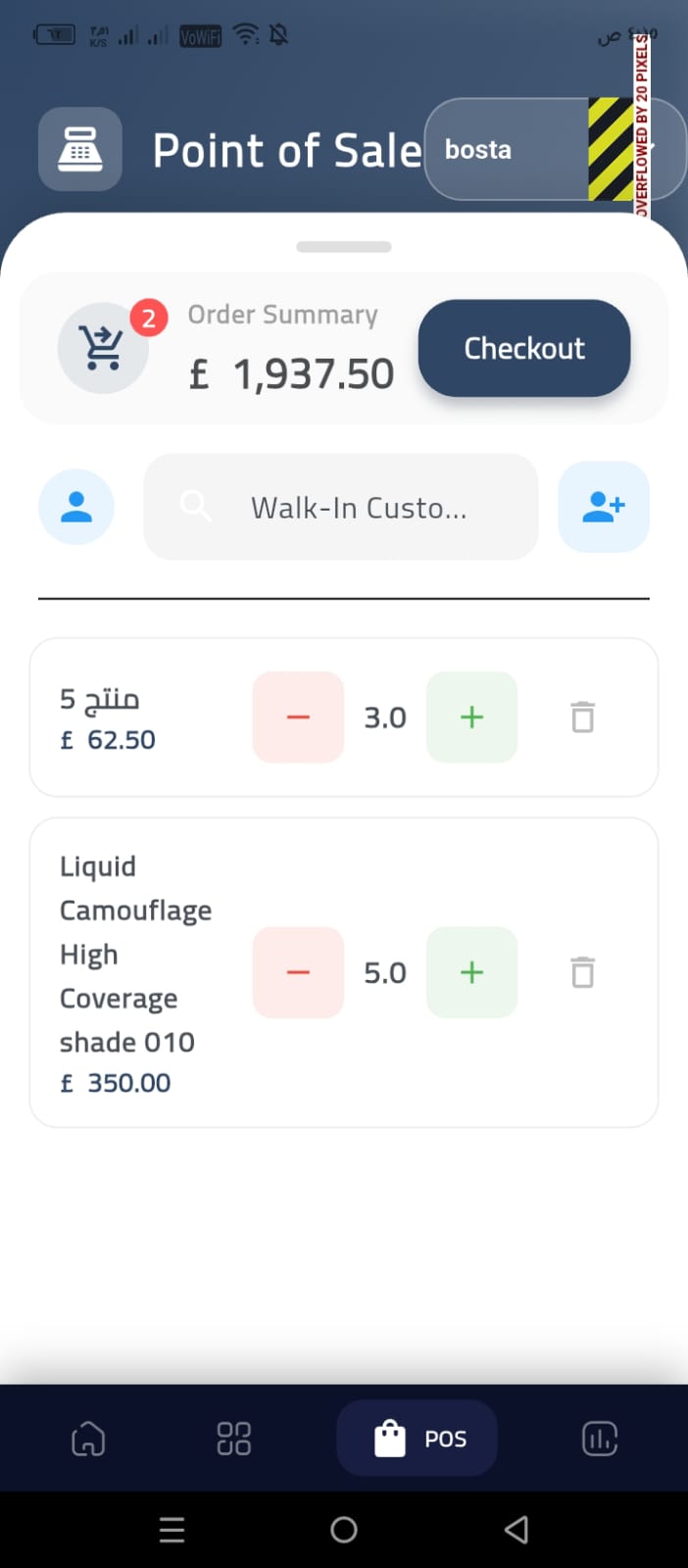Add a new customer with person-plus icon
This screenshot has width=688, height=1568.
point(603,507)
